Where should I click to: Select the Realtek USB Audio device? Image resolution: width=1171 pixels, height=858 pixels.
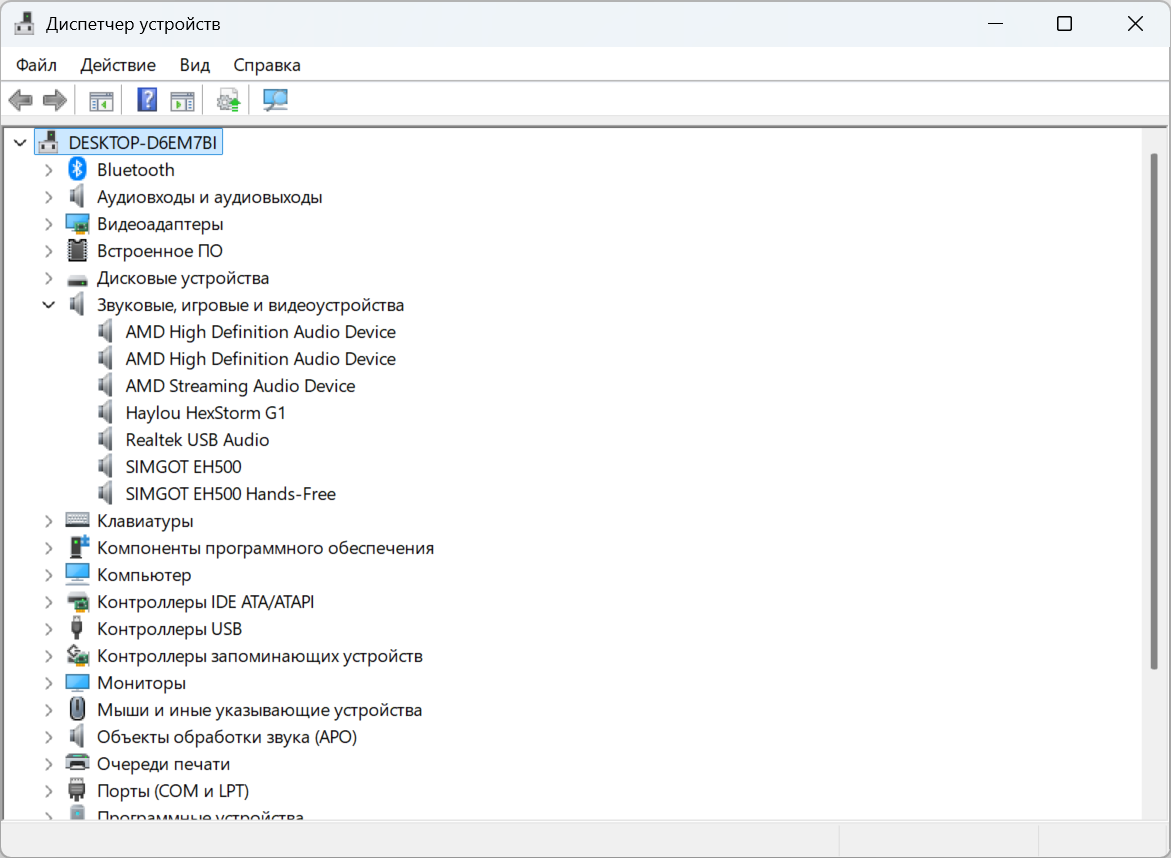(197, 440)
